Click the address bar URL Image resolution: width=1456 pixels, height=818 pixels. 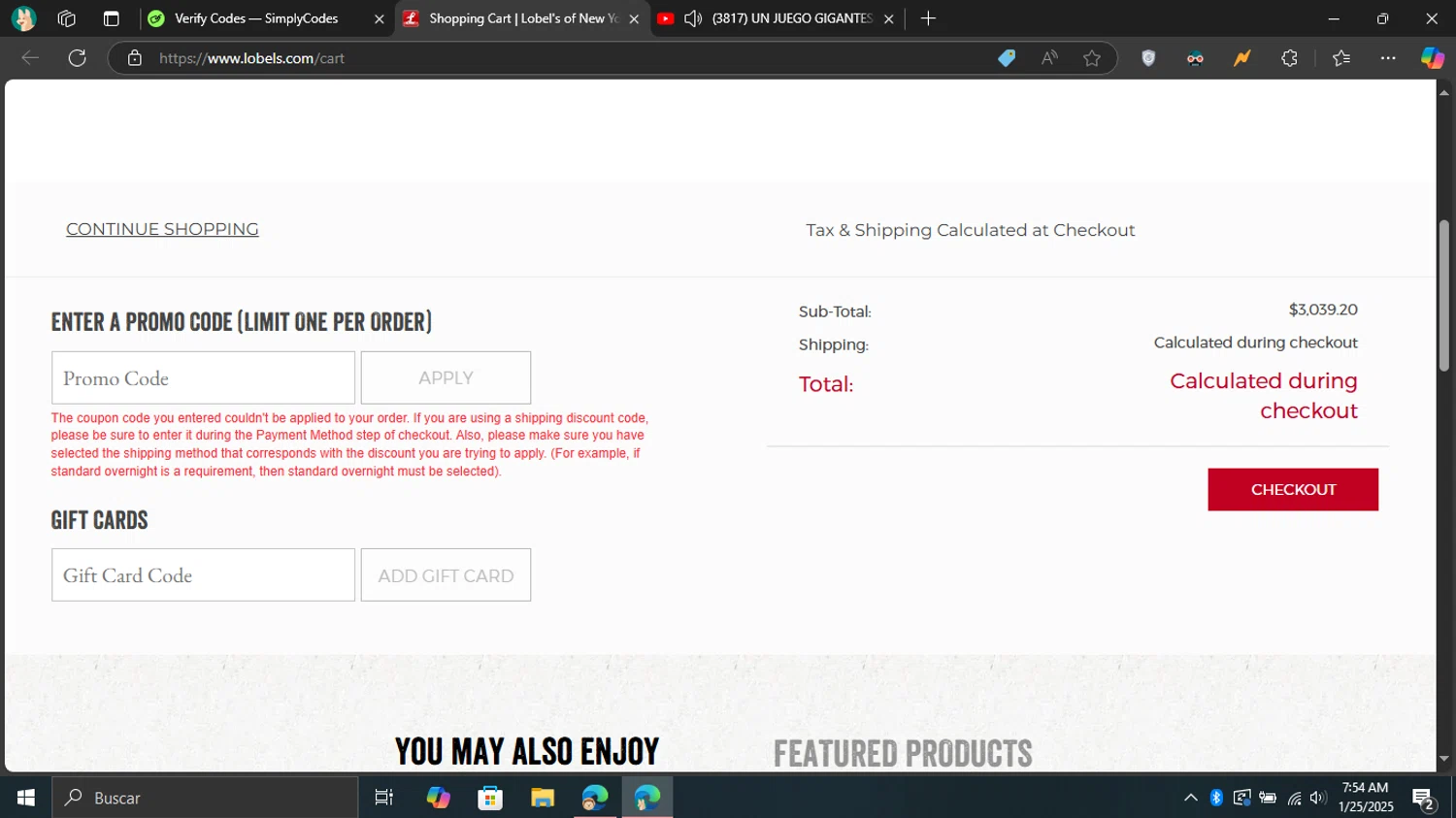[x=252, y=58]
